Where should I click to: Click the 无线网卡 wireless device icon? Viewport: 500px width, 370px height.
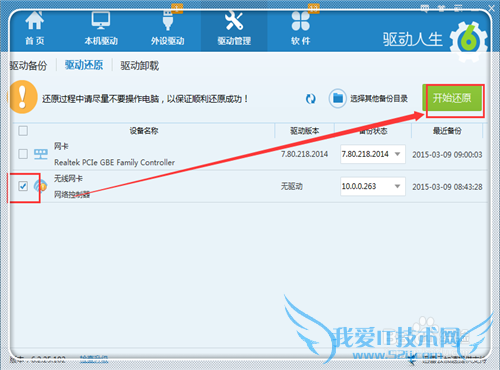pos(40,186)
